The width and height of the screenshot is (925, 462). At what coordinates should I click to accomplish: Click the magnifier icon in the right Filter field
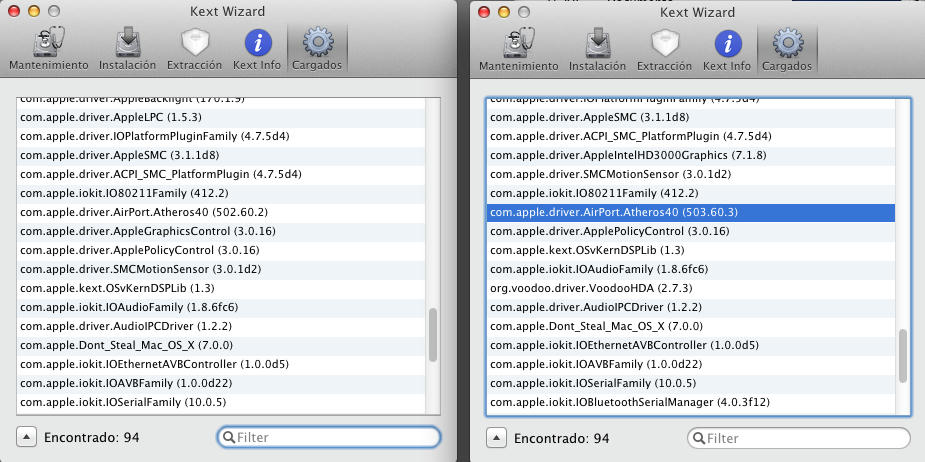point(698,438)
